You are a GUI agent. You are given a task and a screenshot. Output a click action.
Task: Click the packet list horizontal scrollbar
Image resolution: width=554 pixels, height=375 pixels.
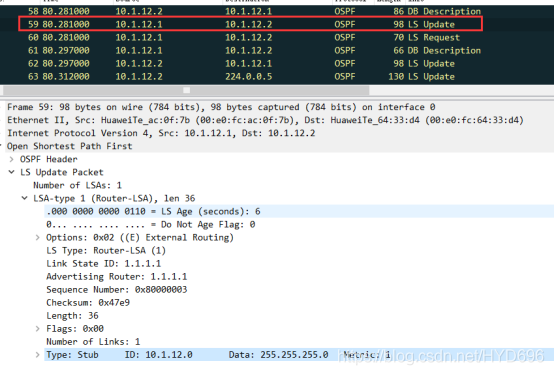pyautogui.click(x=186, y=90)
